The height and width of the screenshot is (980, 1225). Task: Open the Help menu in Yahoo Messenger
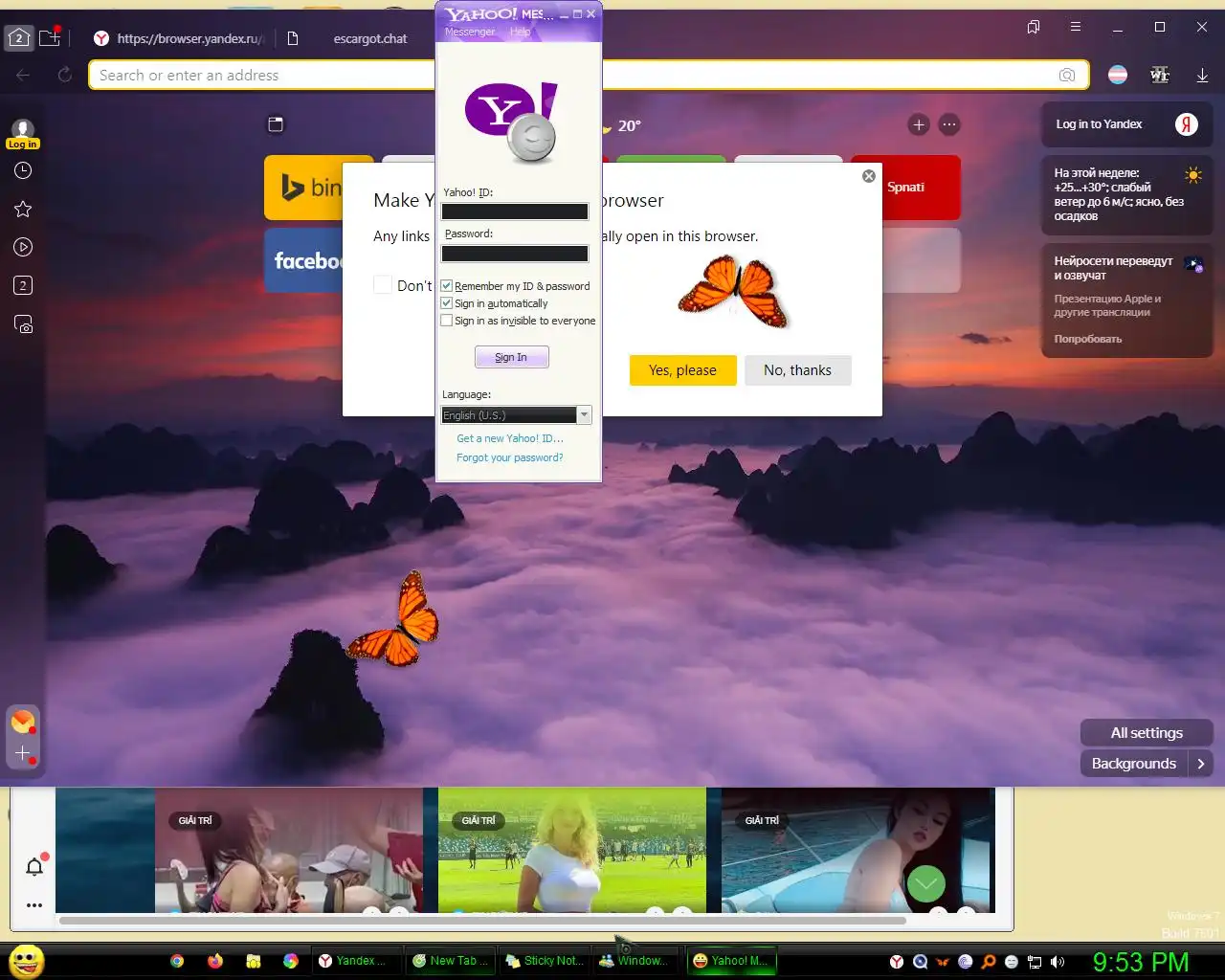tap(520, 32)
